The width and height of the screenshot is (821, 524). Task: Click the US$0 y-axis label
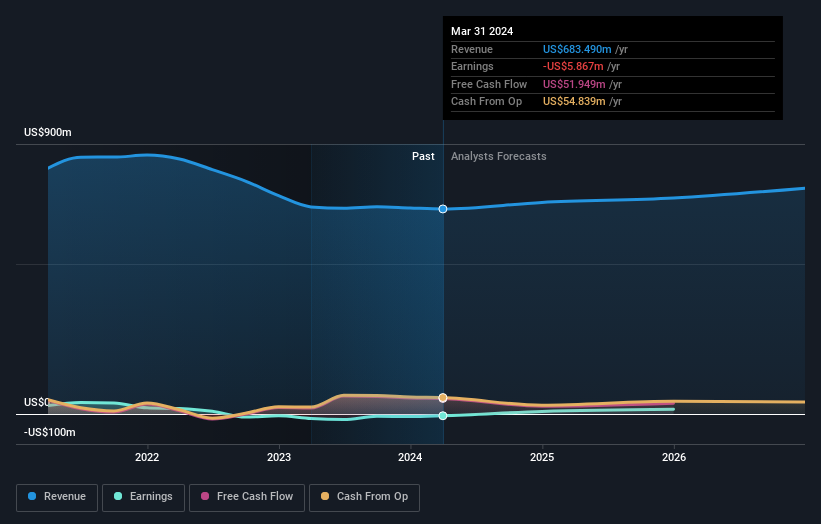tap(37, 402)
